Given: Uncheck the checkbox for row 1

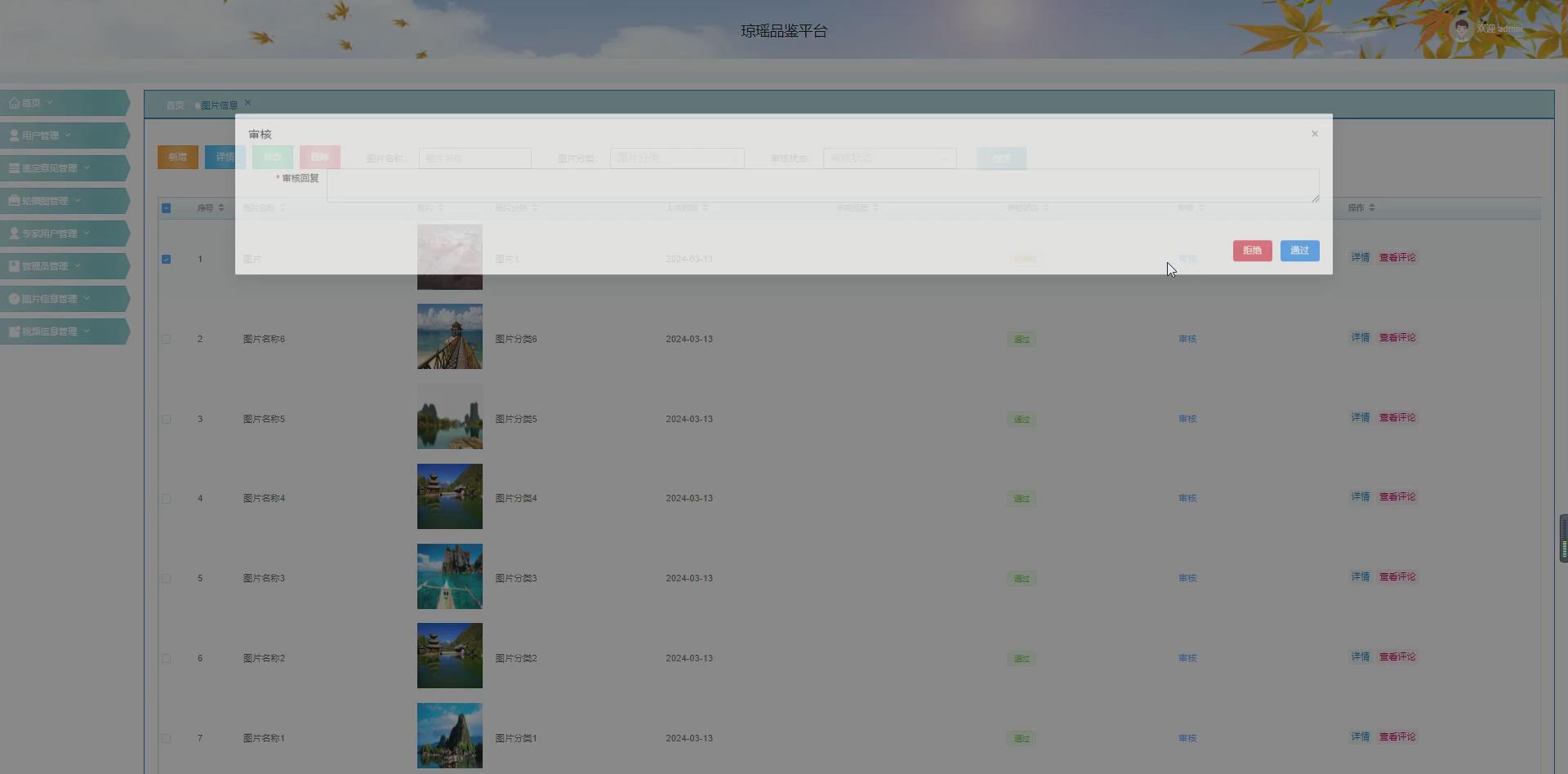Looking at the screenshot, I should pos(166,260).
